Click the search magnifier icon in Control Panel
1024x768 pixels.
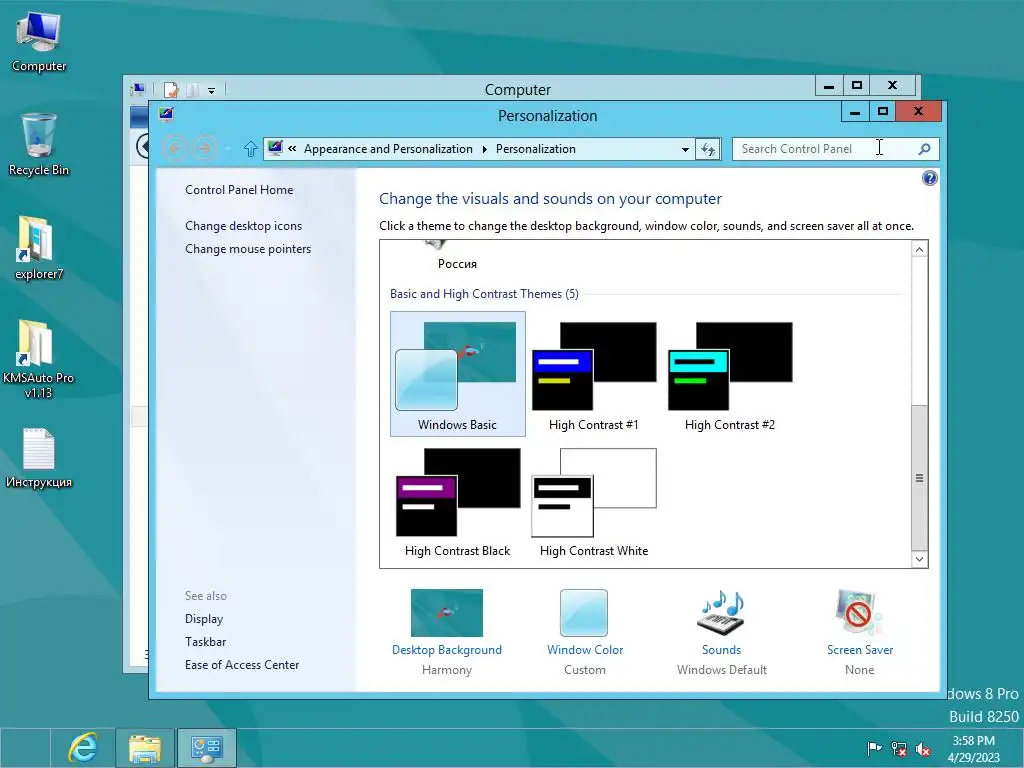(x=924, y=149)
